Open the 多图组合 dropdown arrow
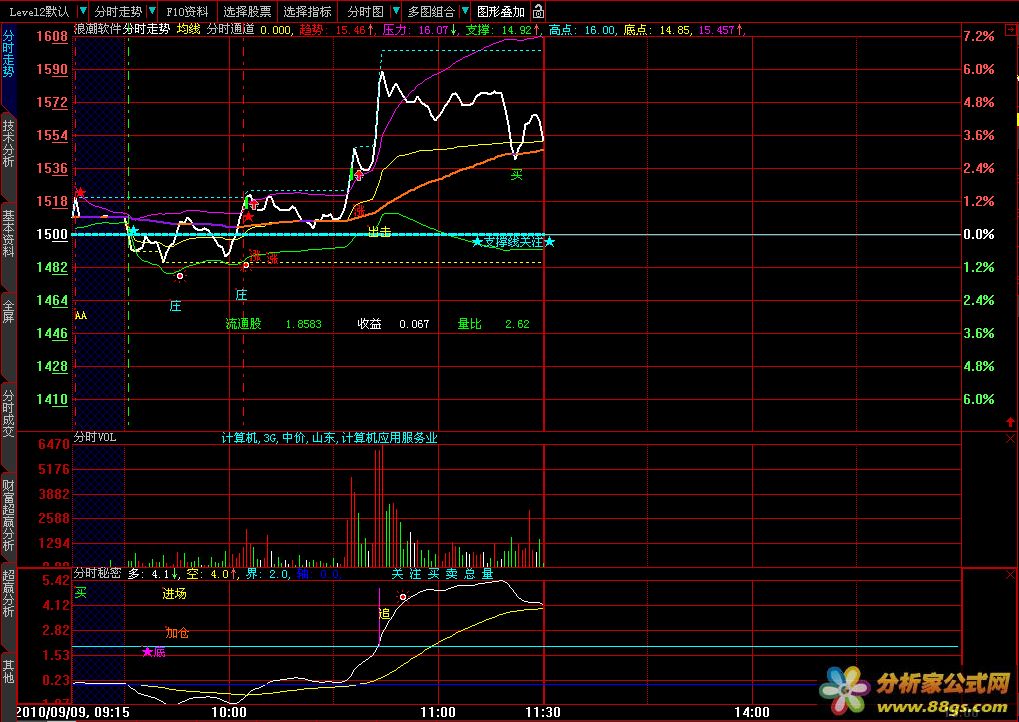Viewport: 1019px width, 722px height. pyautogui.click(x=465, y=12)
